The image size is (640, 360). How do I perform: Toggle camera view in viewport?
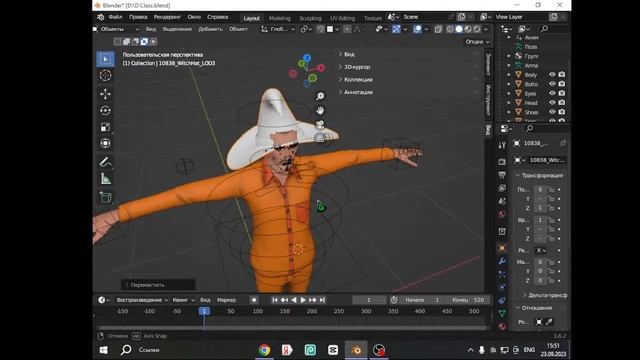[320, 124]
